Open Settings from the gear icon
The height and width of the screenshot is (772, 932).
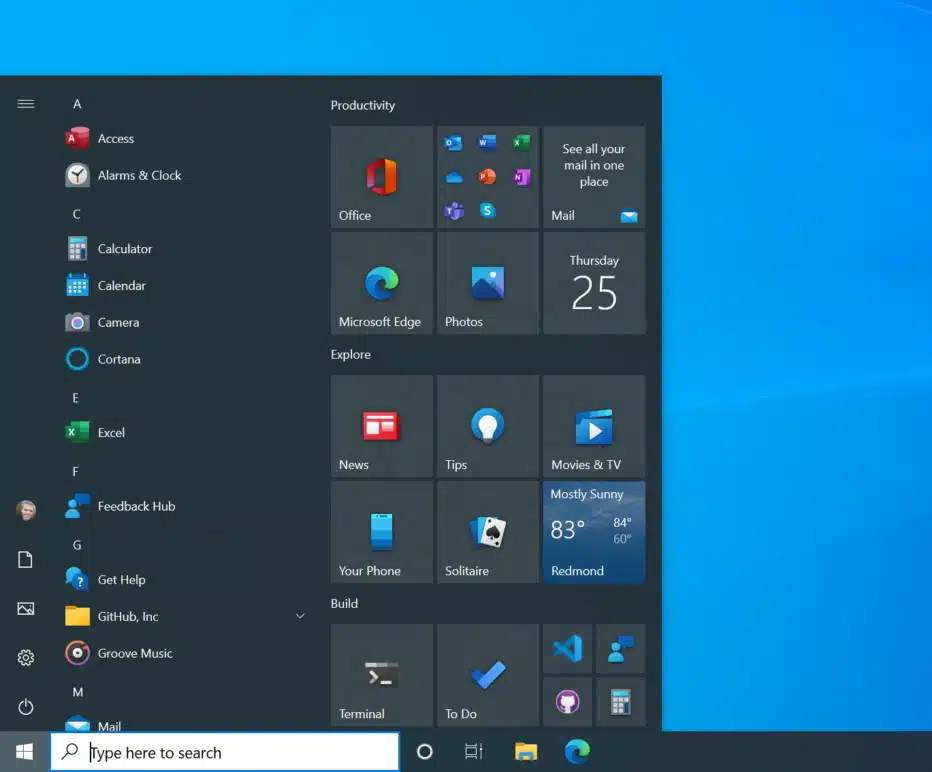tap(26, 657)
